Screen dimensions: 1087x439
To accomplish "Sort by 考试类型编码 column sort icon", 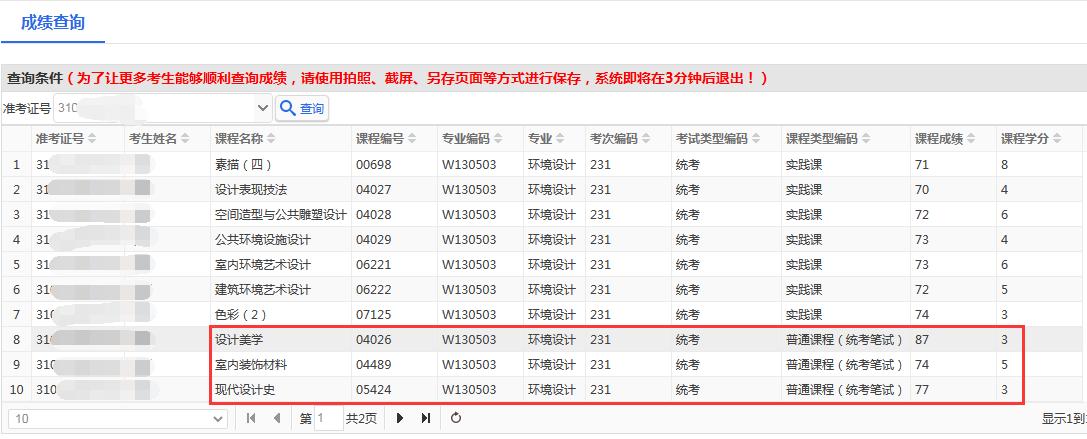I will point(756,139).
